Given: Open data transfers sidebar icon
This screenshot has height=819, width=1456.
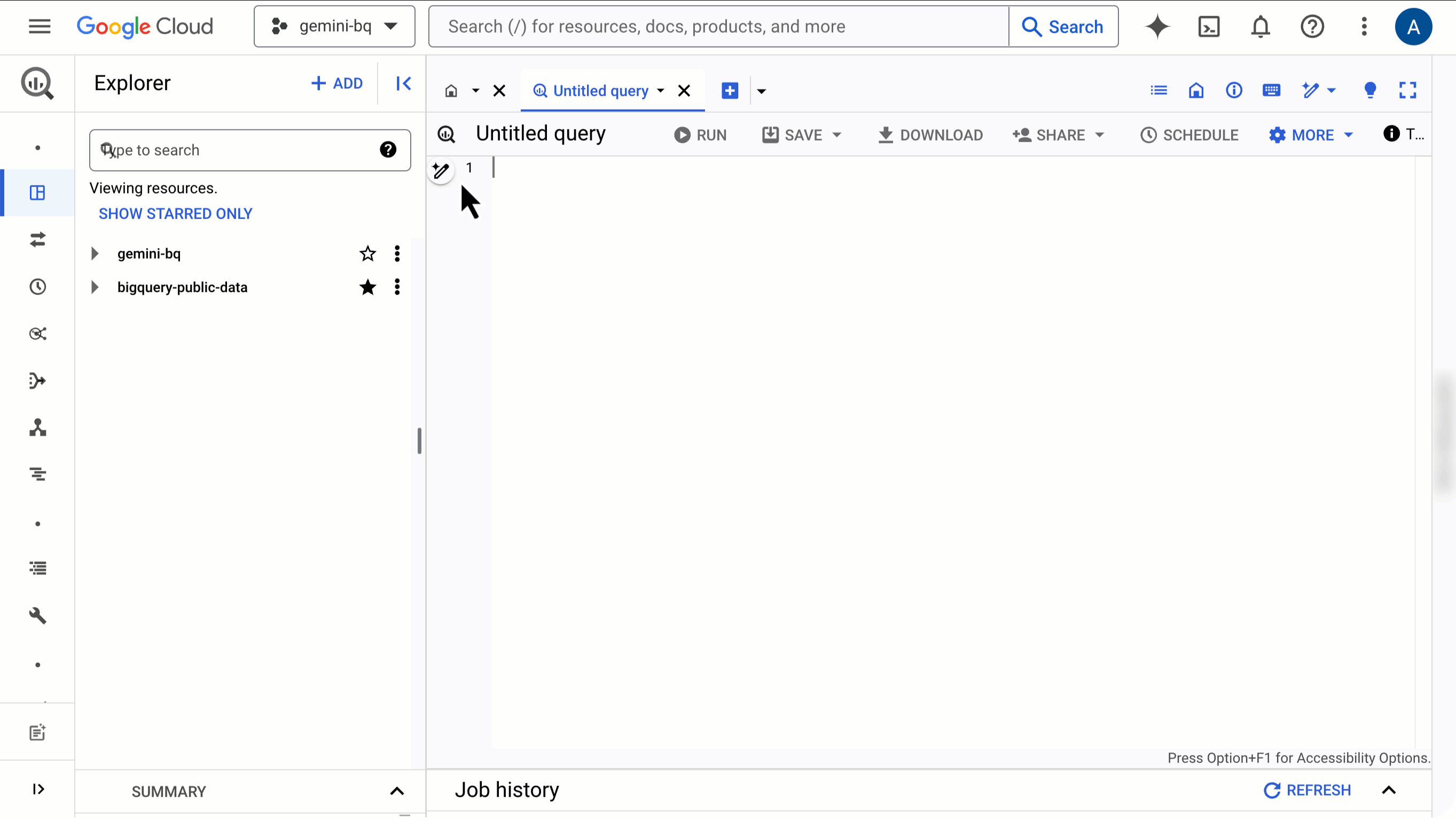Looking at the screenshot, I should (37, 240).
